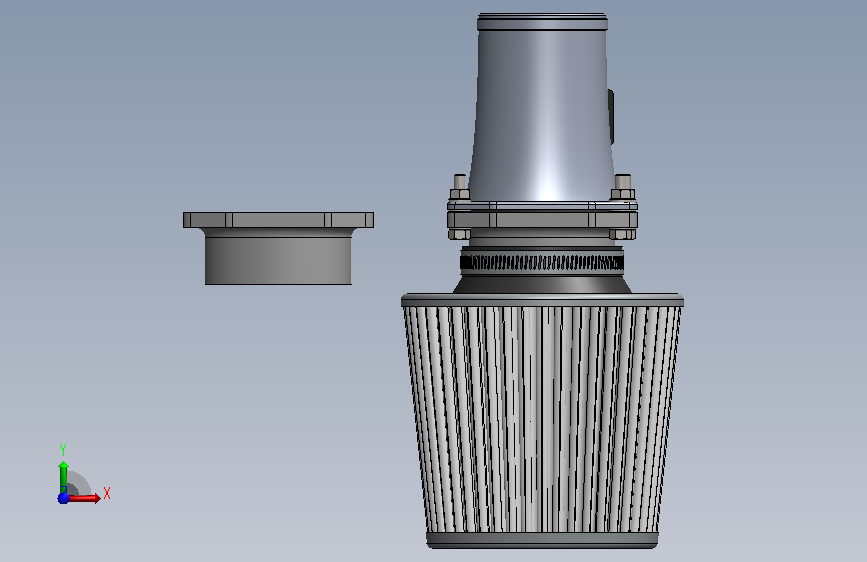This screenshot has width=867, height=562.
Task: Select the upper left hex nut on the flange
Action: (459, 194)
